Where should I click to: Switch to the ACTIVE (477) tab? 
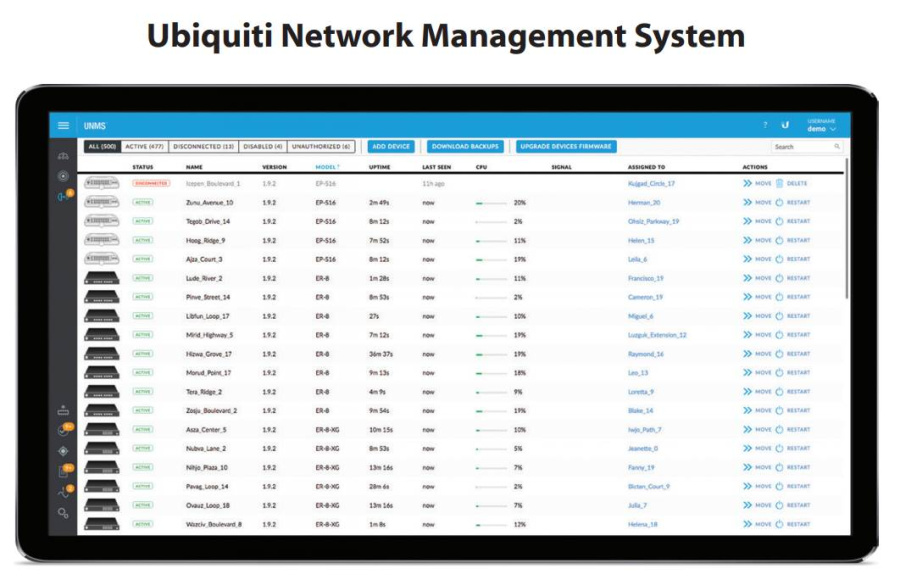[x=145, y=147]
